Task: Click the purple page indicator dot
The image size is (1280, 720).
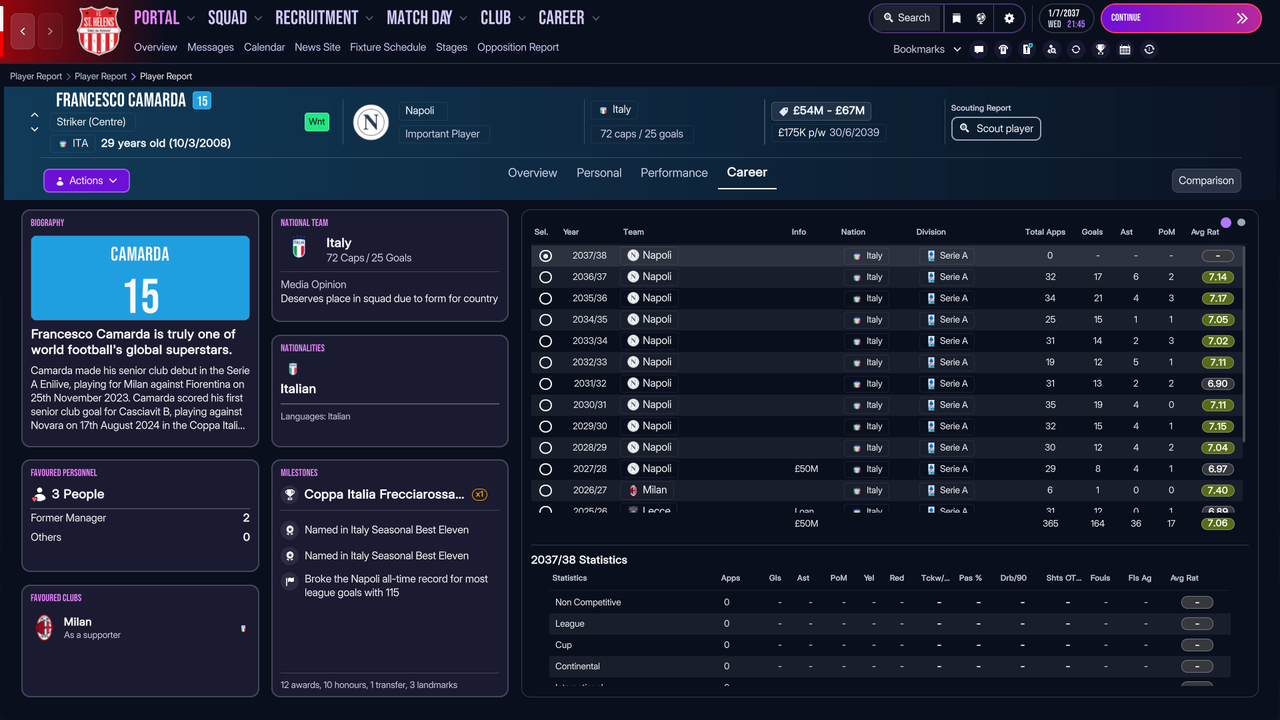Action: [x=1226, y=222]
